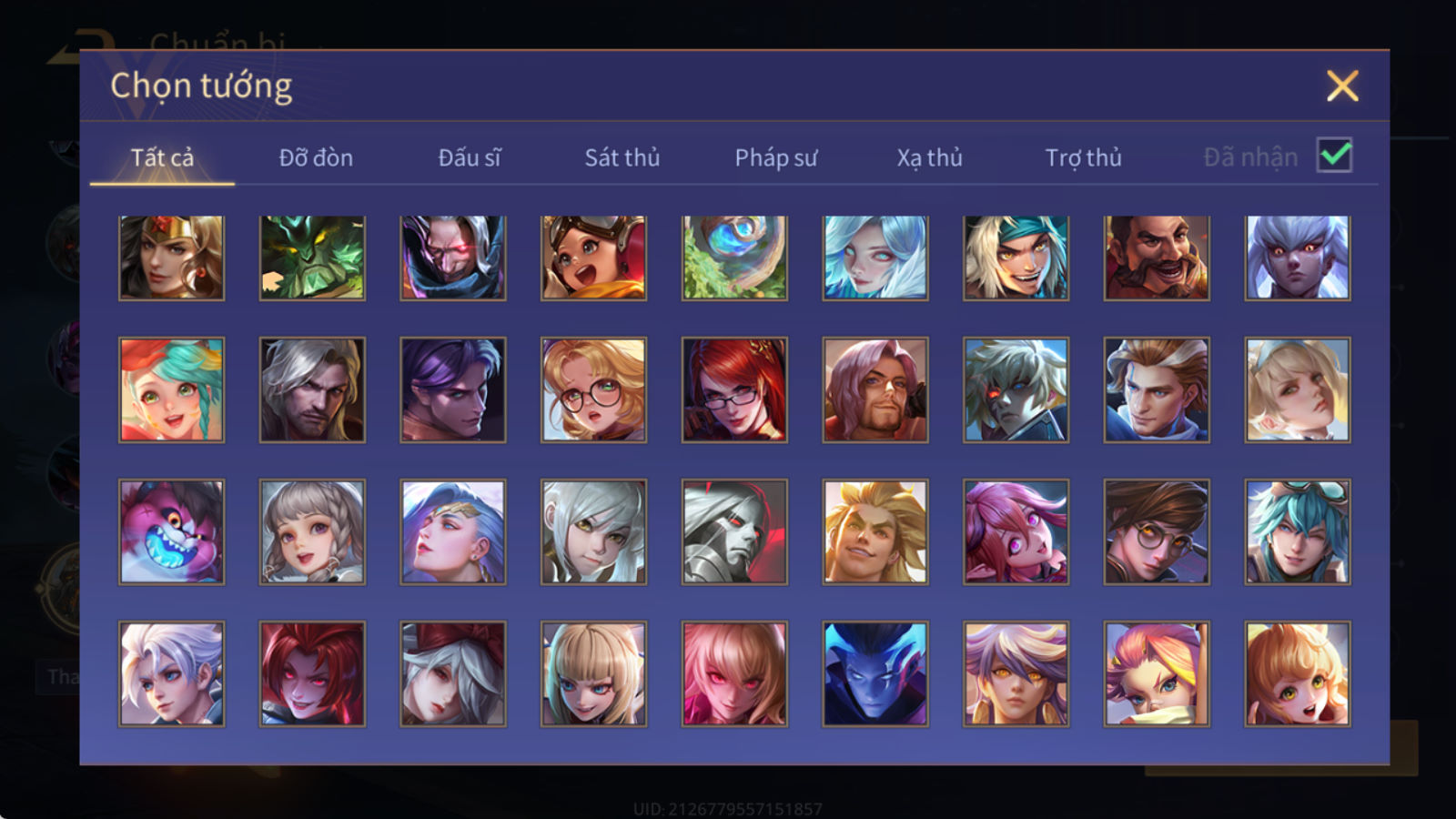Screen dimensions: 1456x819
Task: Switch to the Đỡ đòn tab
Action: [316, 158]
